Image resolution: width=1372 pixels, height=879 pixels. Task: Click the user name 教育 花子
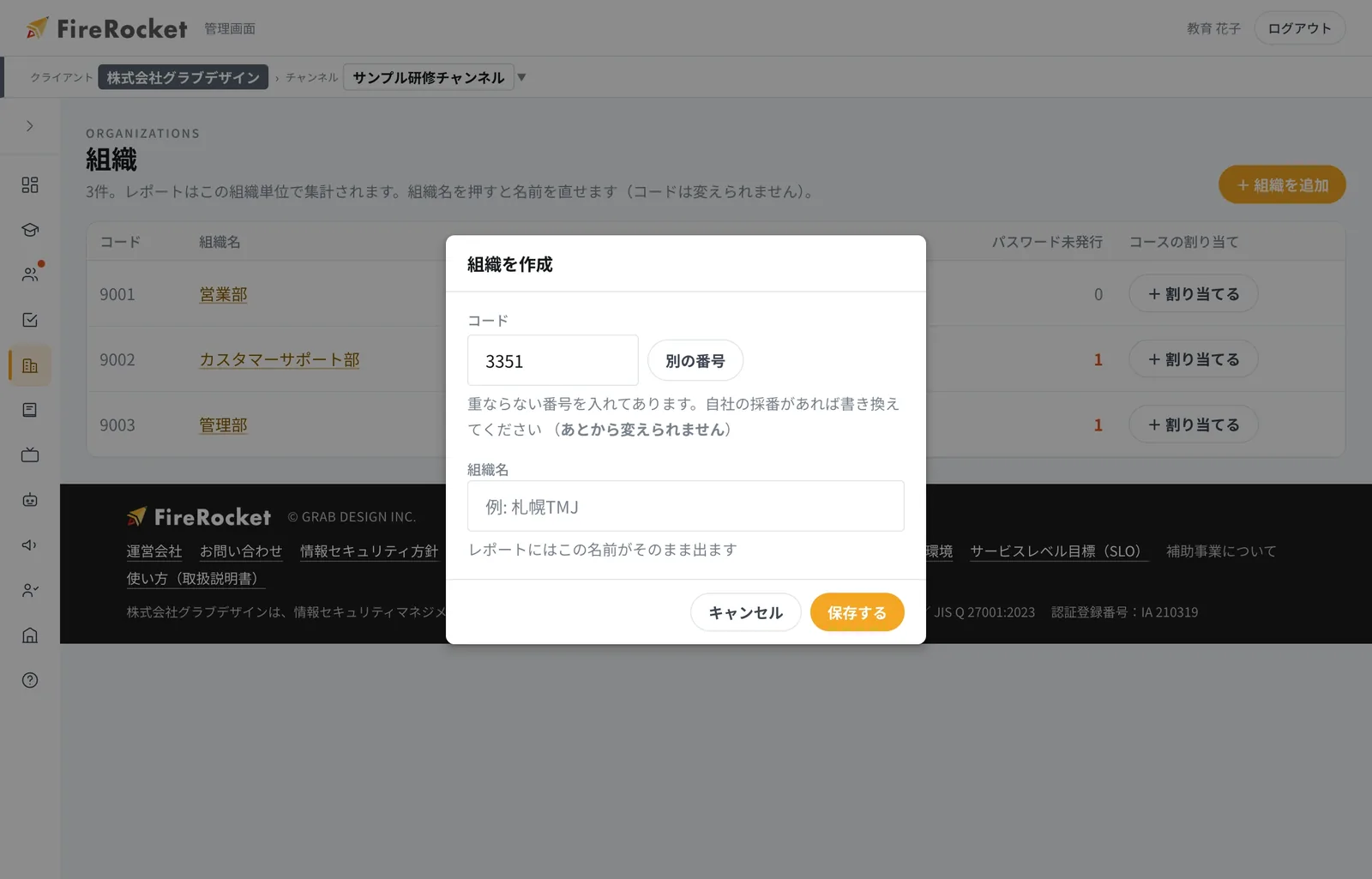pyautogui.click(x=1213, y=28)
